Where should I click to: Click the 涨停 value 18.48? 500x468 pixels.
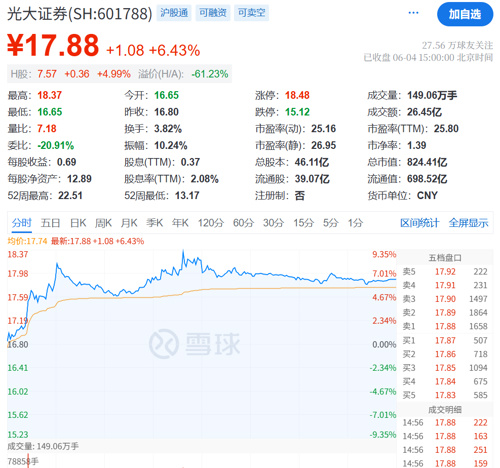[297, 95]
